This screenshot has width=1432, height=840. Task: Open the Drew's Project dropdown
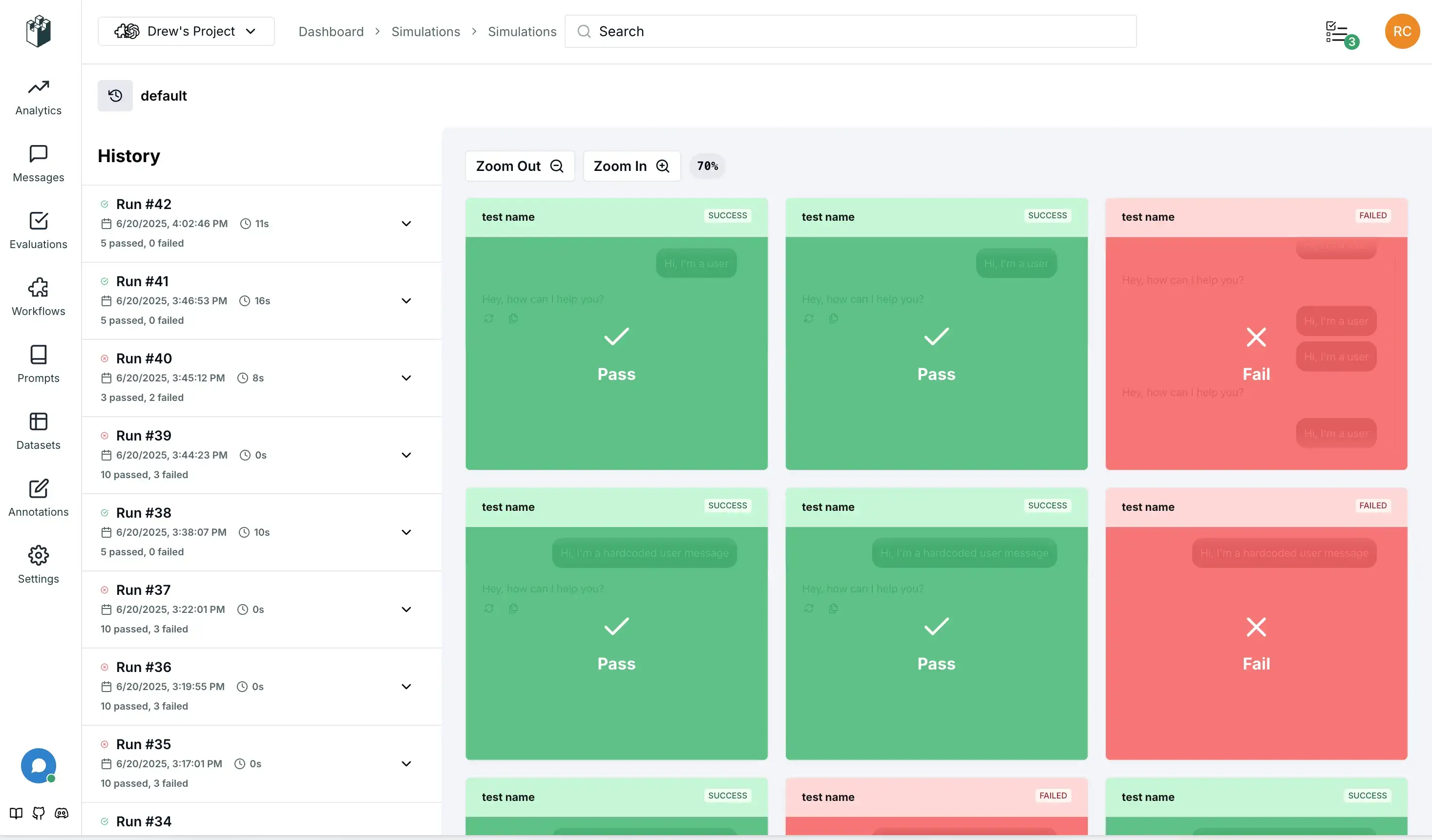point(186,31)
